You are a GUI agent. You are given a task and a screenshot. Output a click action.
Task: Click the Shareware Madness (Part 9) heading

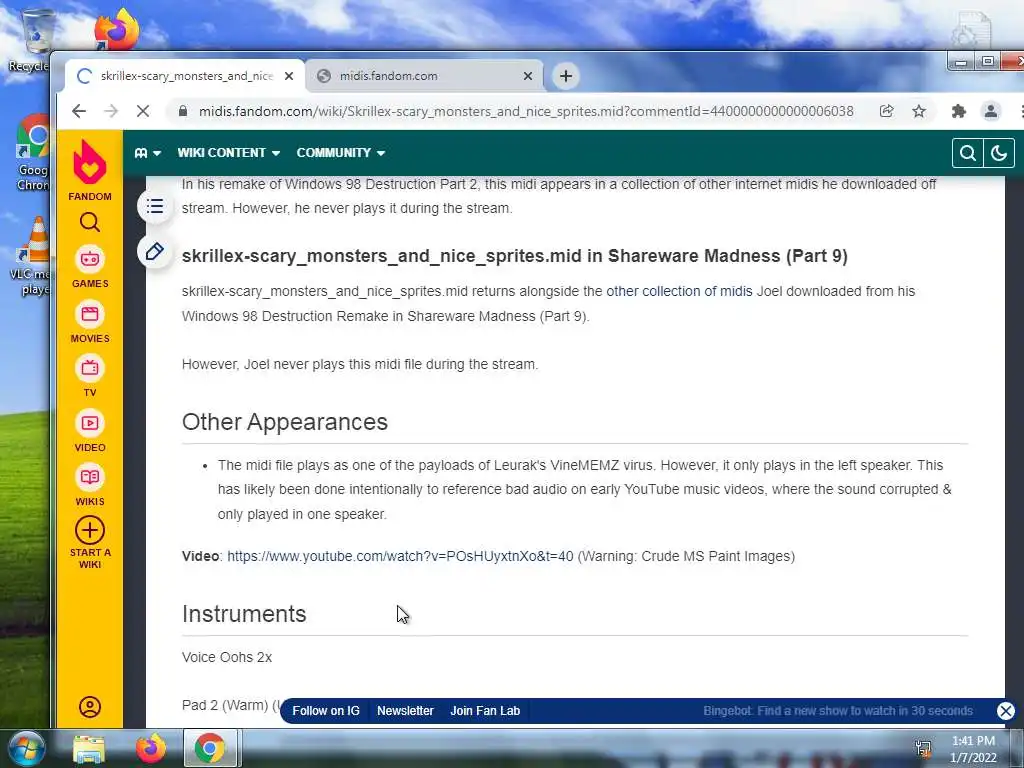tap(515, 255)
